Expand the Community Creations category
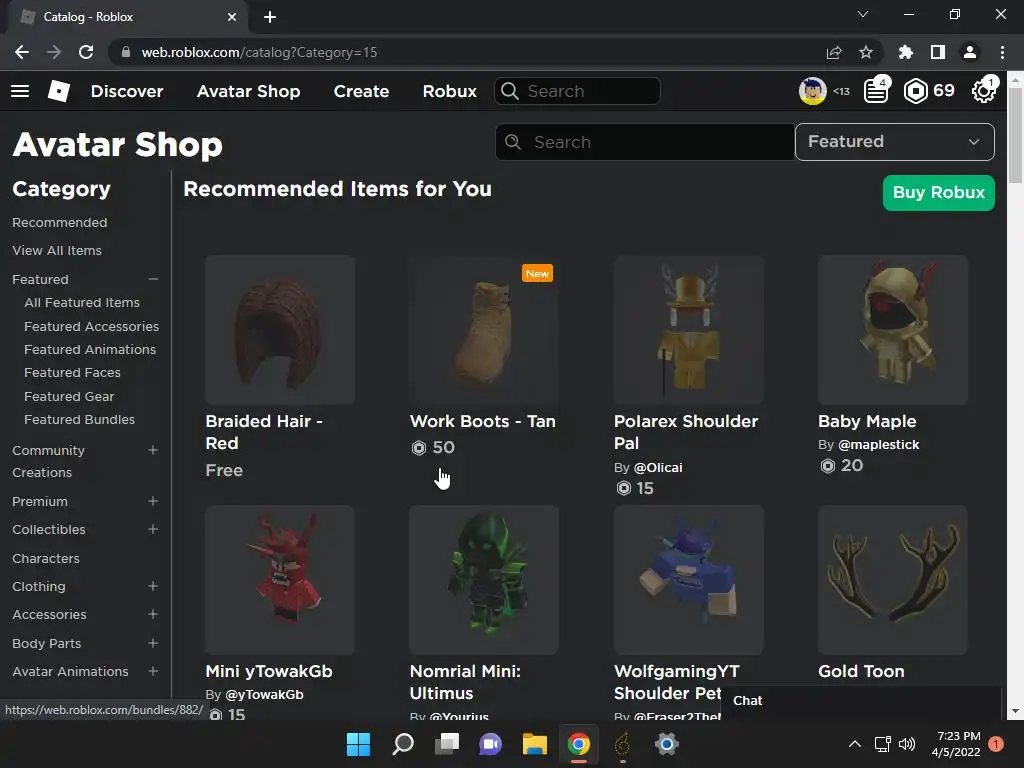 [153, 450]
